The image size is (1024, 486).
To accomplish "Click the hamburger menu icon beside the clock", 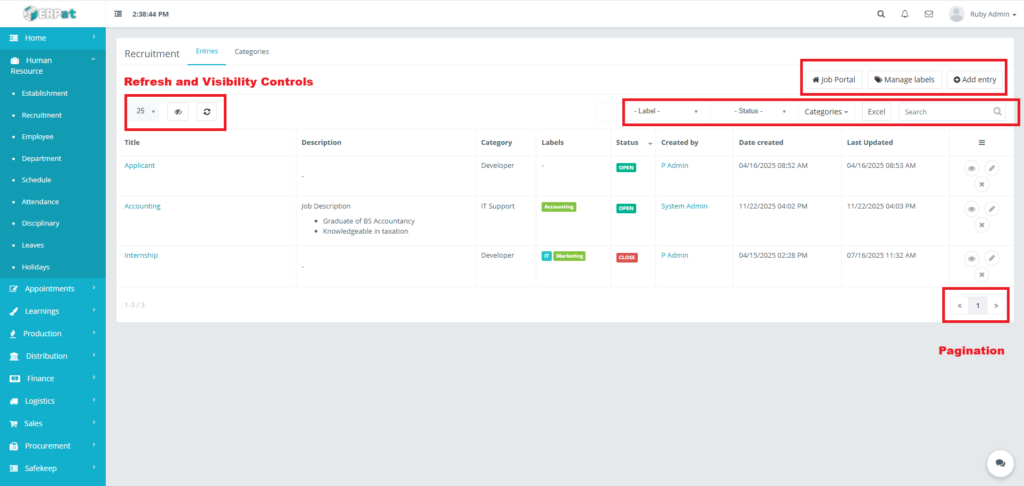I will [119, 14].
